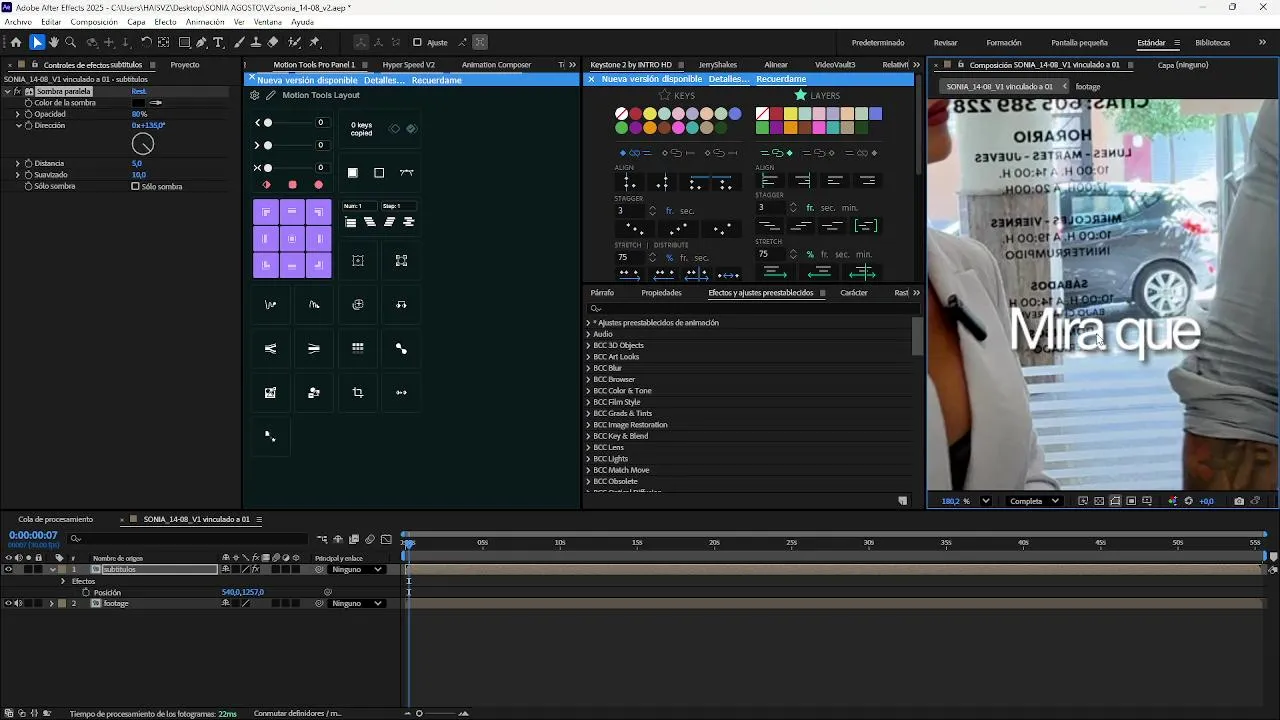Image resolution: width=1280 pixels, height=720 pixels.
Task: Click the current timecode 0:00:00:07
Action: [x=33, y=536]
